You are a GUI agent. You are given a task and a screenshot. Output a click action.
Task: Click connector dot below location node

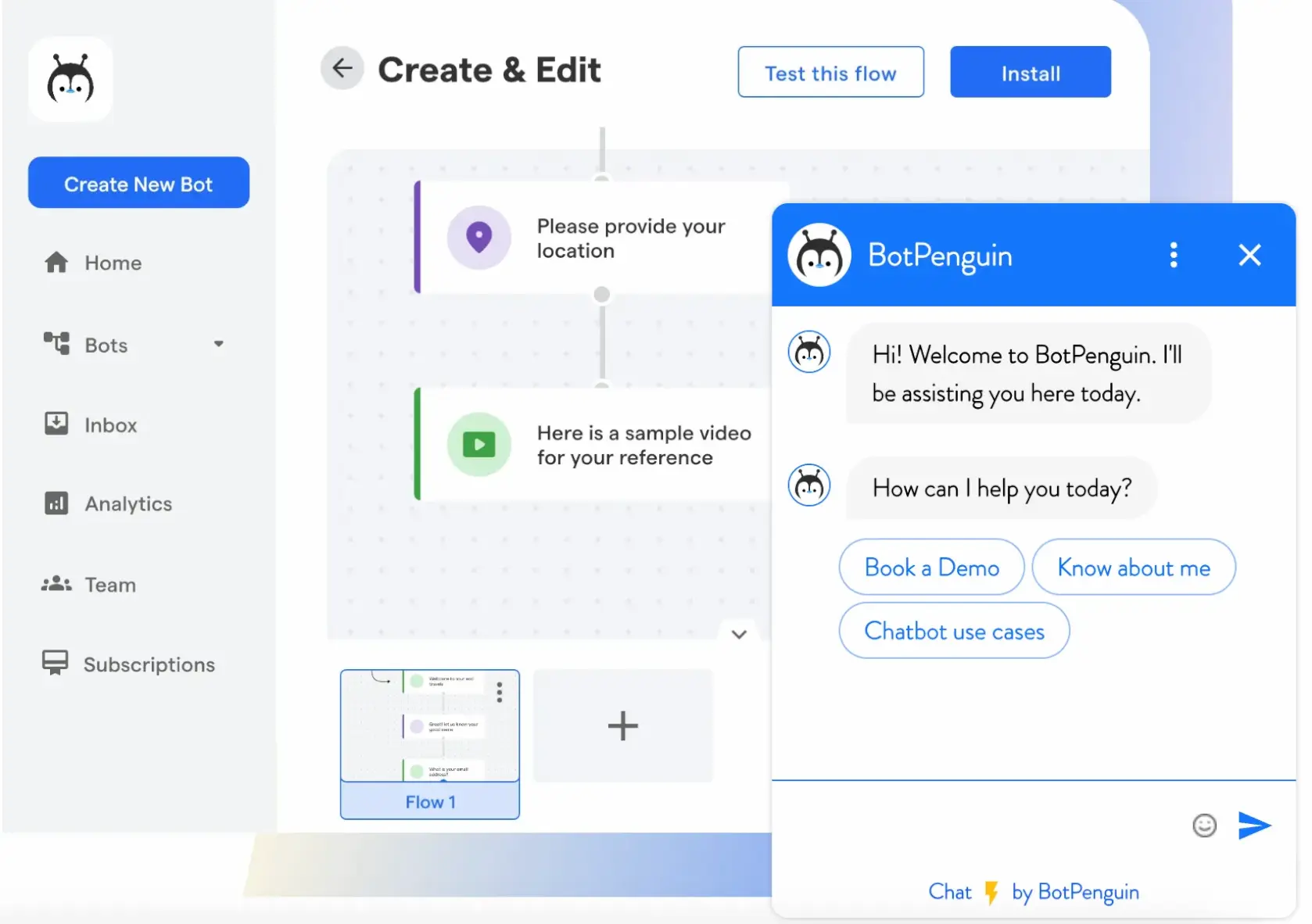[x=601, y=295]
